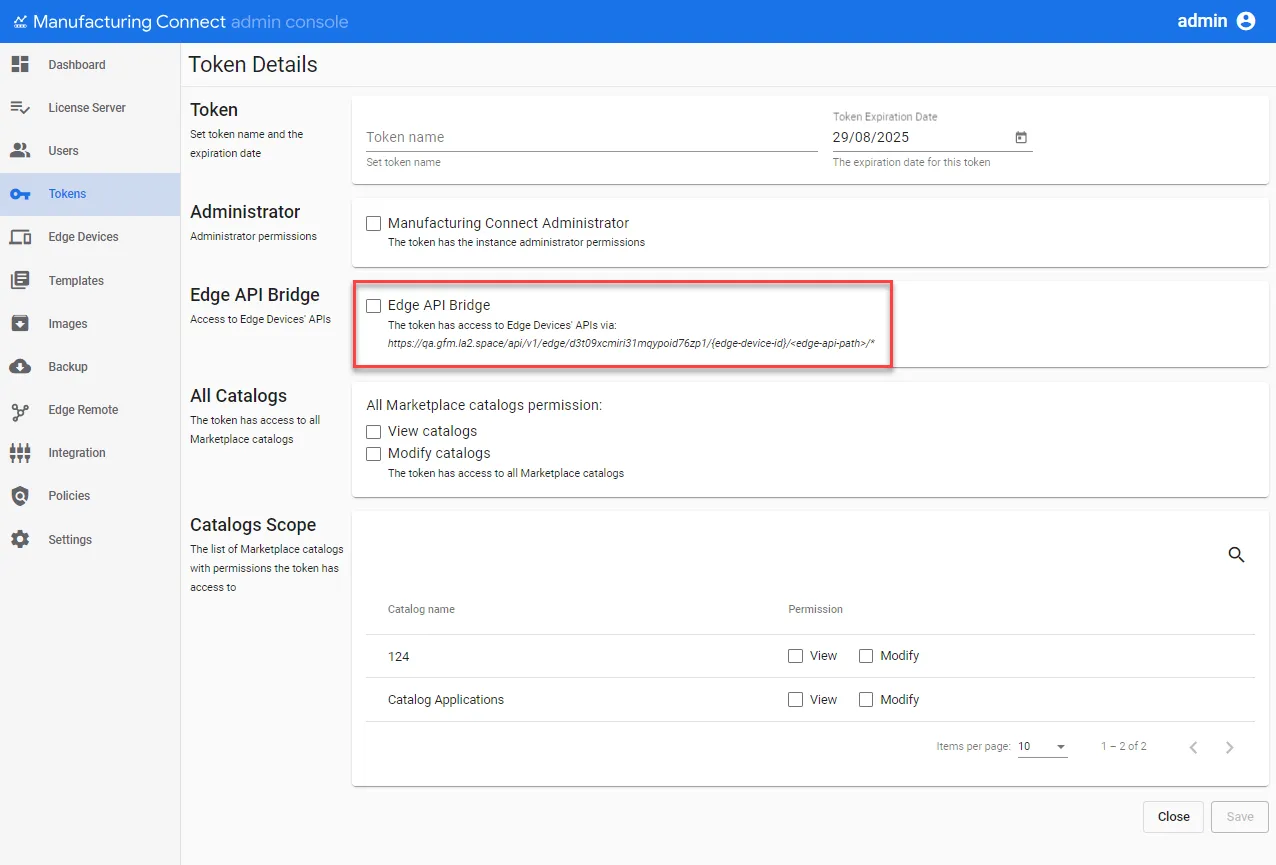Click the Images archive icon
The height and width of the screenshot is (865, 1276).
point(20,324)
